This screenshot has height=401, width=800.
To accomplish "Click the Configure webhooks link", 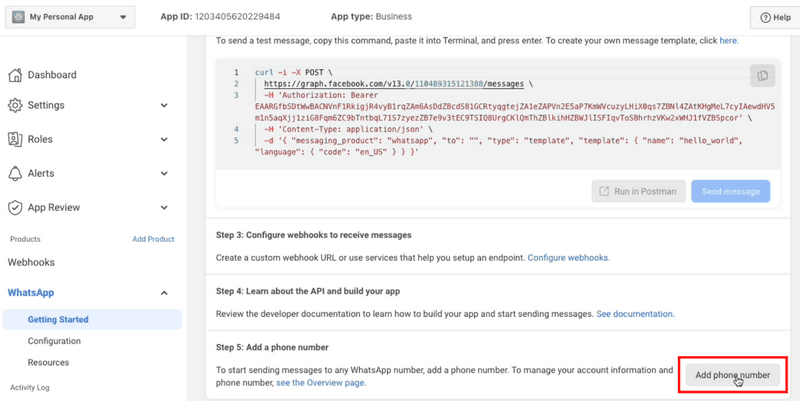I will [x=568, y=258].
